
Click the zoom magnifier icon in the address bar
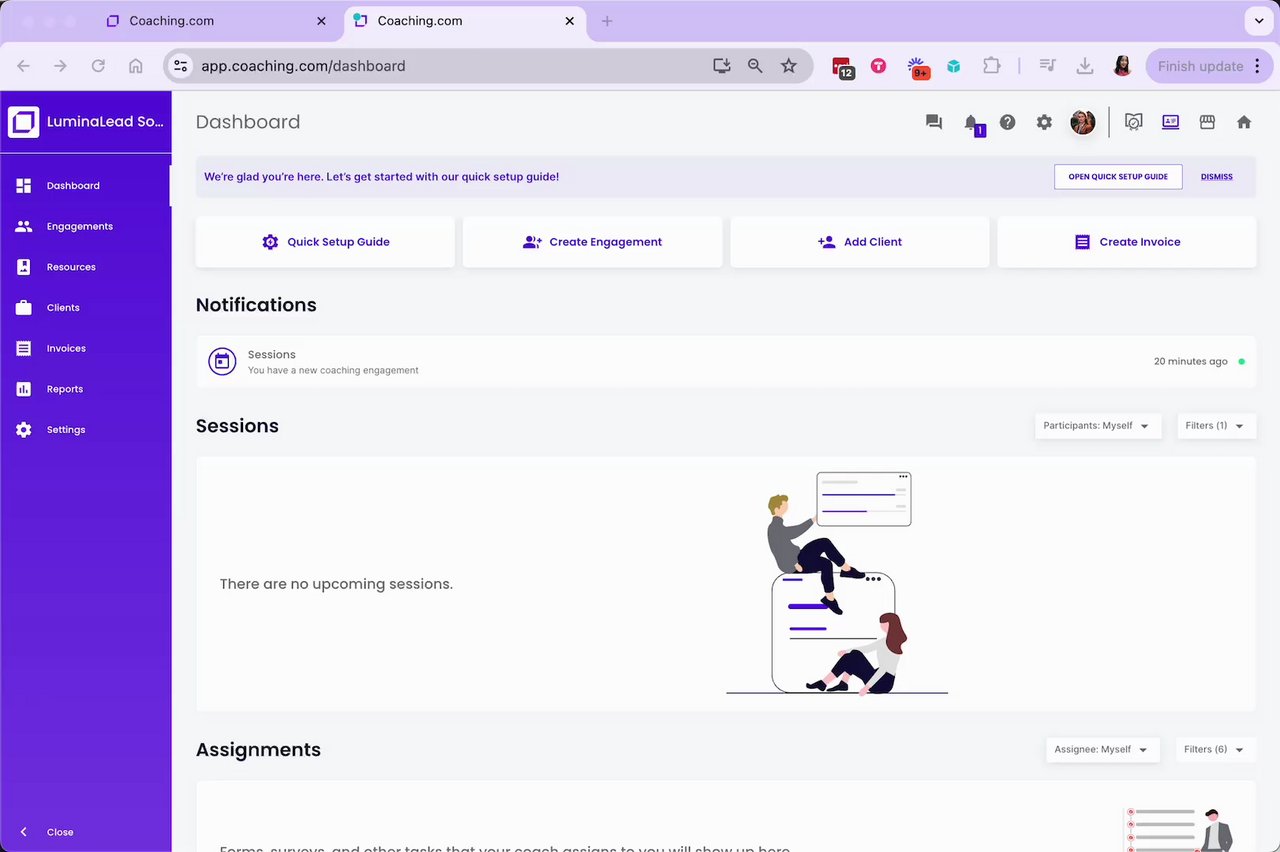pyautogui.click(x=755, y=66)
